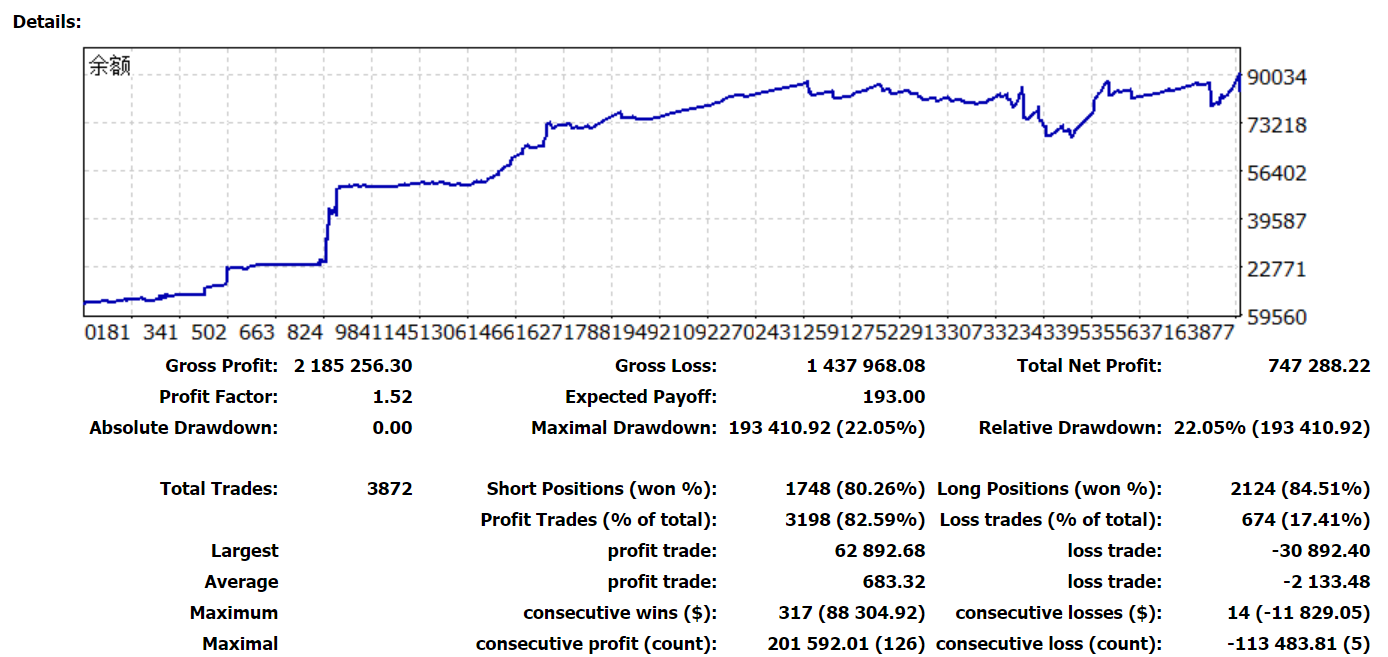The width and height of the screenshot is (1388, 657).
Task: Click the 341 tick label under chart
Action: coord(160,333)
